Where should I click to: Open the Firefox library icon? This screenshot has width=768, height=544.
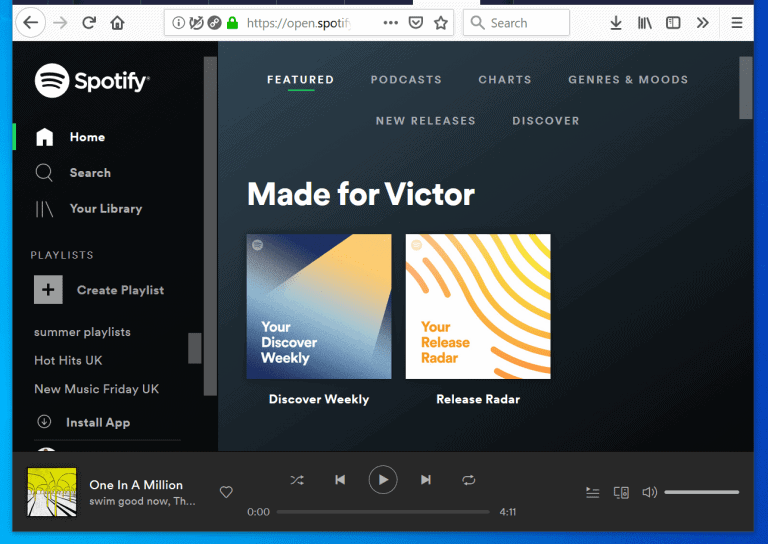tap(645, 23)
